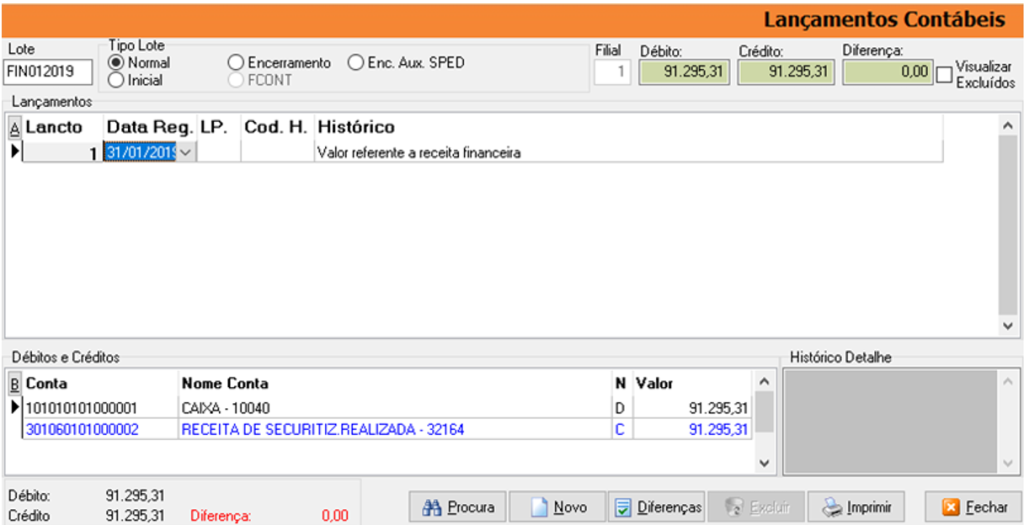Select the account cell 301060101000002
1024x525 pixels.
[101, 430]
